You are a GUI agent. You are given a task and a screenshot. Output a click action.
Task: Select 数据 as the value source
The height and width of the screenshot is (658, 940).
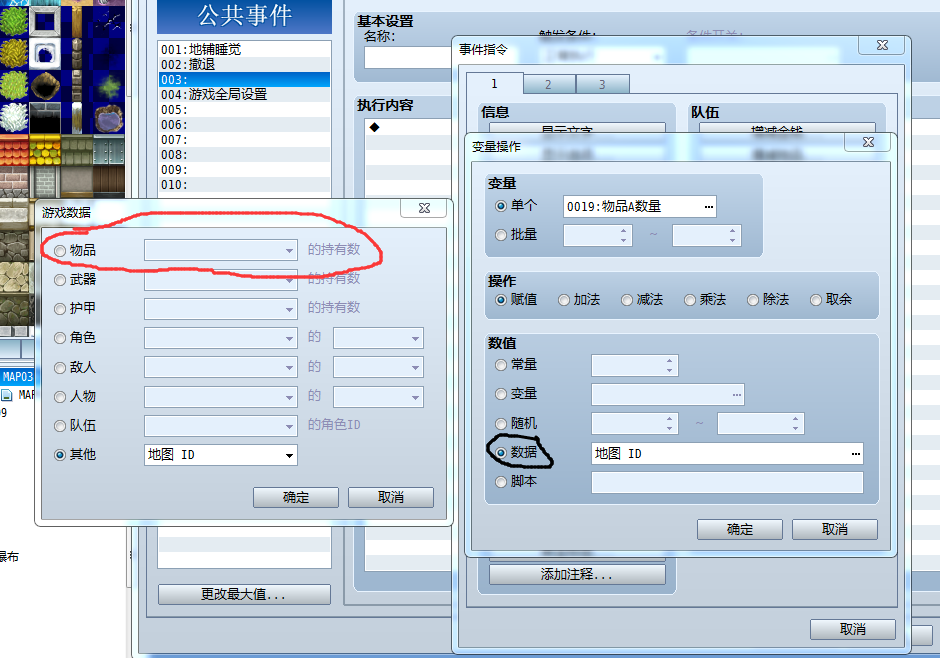click(x=501, y=452)
